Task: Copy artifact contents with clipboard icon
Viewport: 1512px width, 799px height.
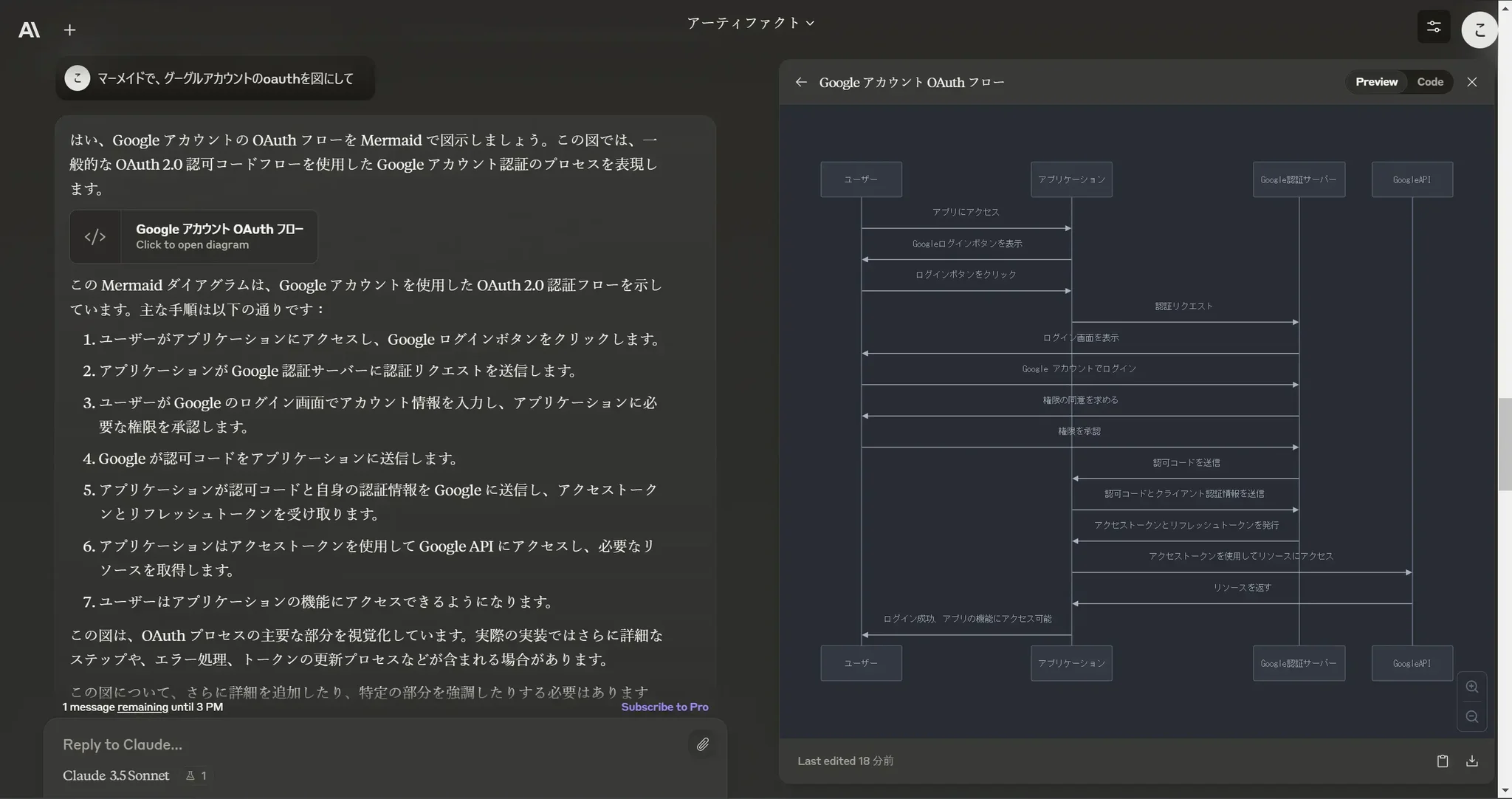Action: 1442,761
